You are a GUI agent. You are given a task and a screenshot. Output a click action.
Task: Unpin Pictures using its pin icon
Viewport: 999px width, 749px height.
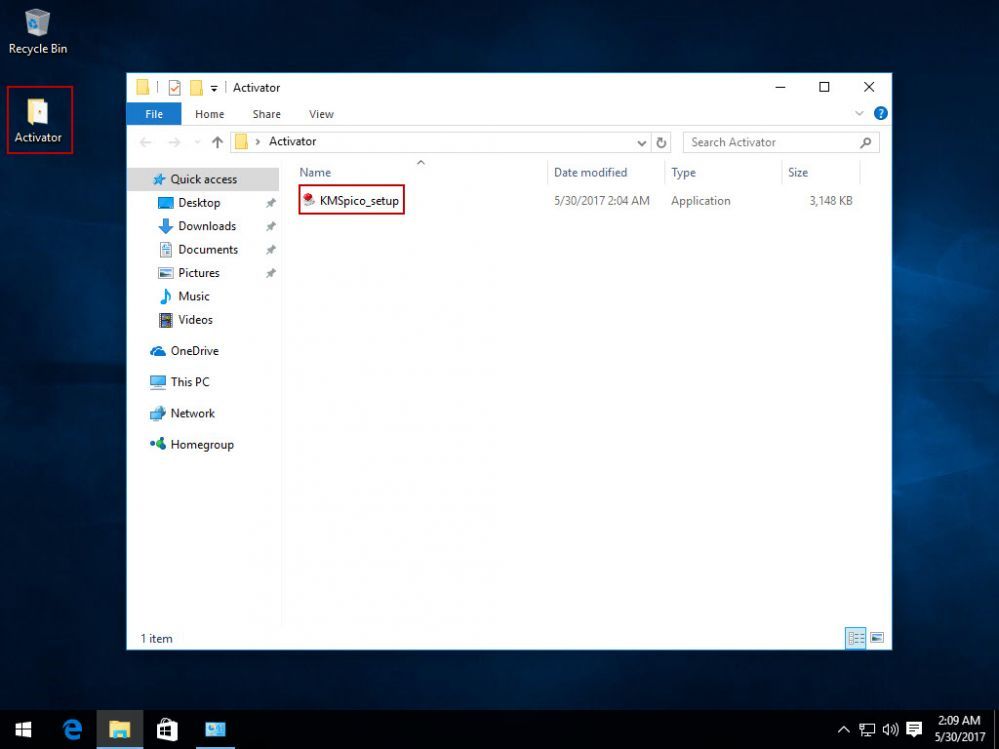point(270,273)
